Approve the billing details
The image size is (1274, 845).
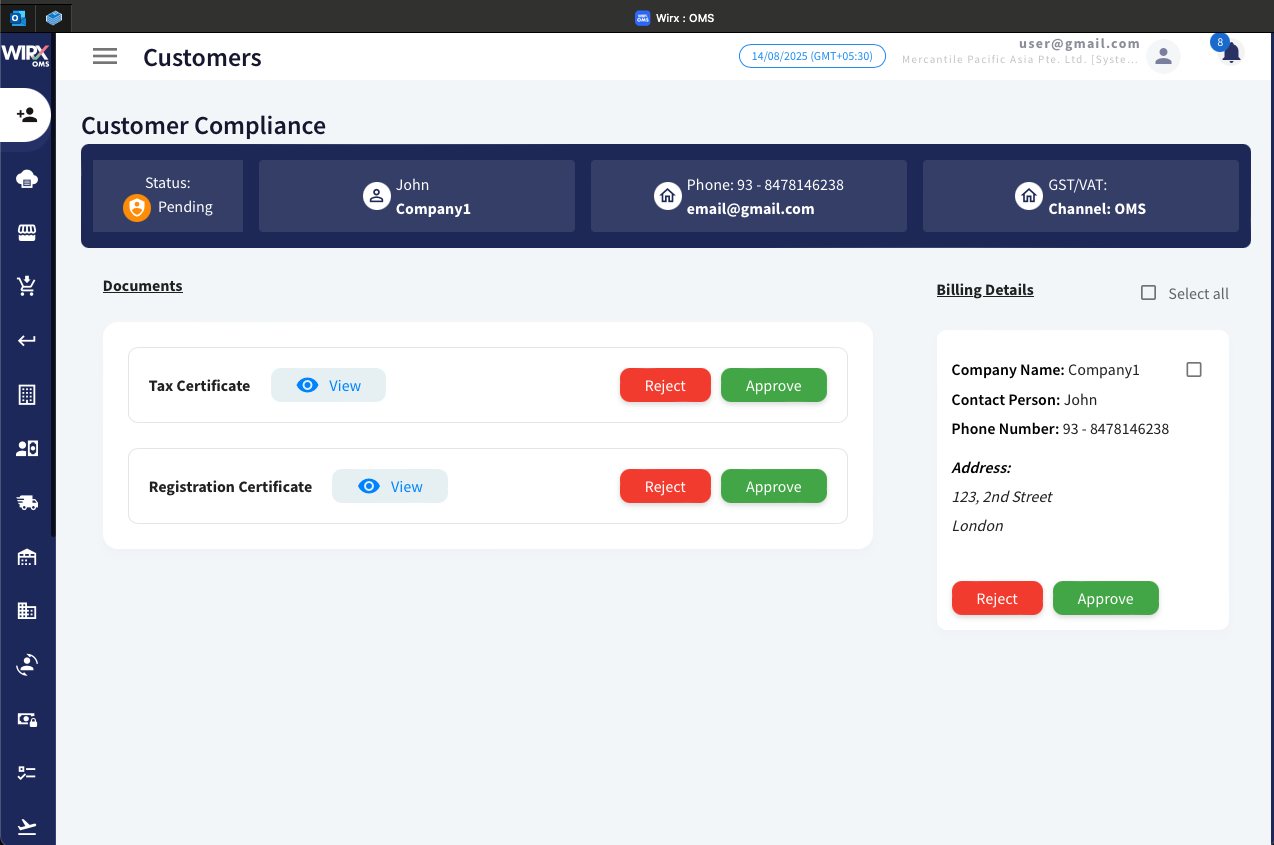coord(1105,599)
